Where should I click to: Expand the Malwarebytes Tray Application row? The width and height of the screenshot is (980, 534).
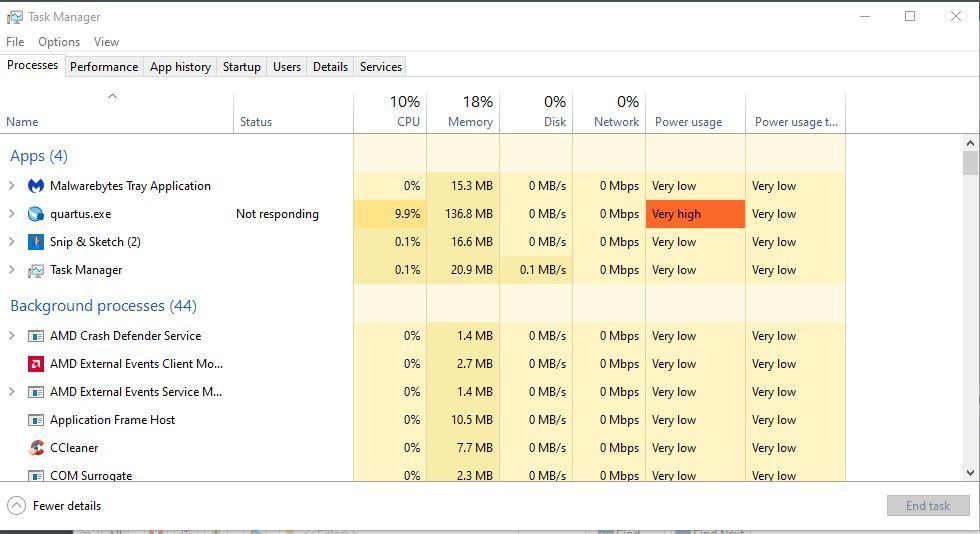[x=12, y=186]
